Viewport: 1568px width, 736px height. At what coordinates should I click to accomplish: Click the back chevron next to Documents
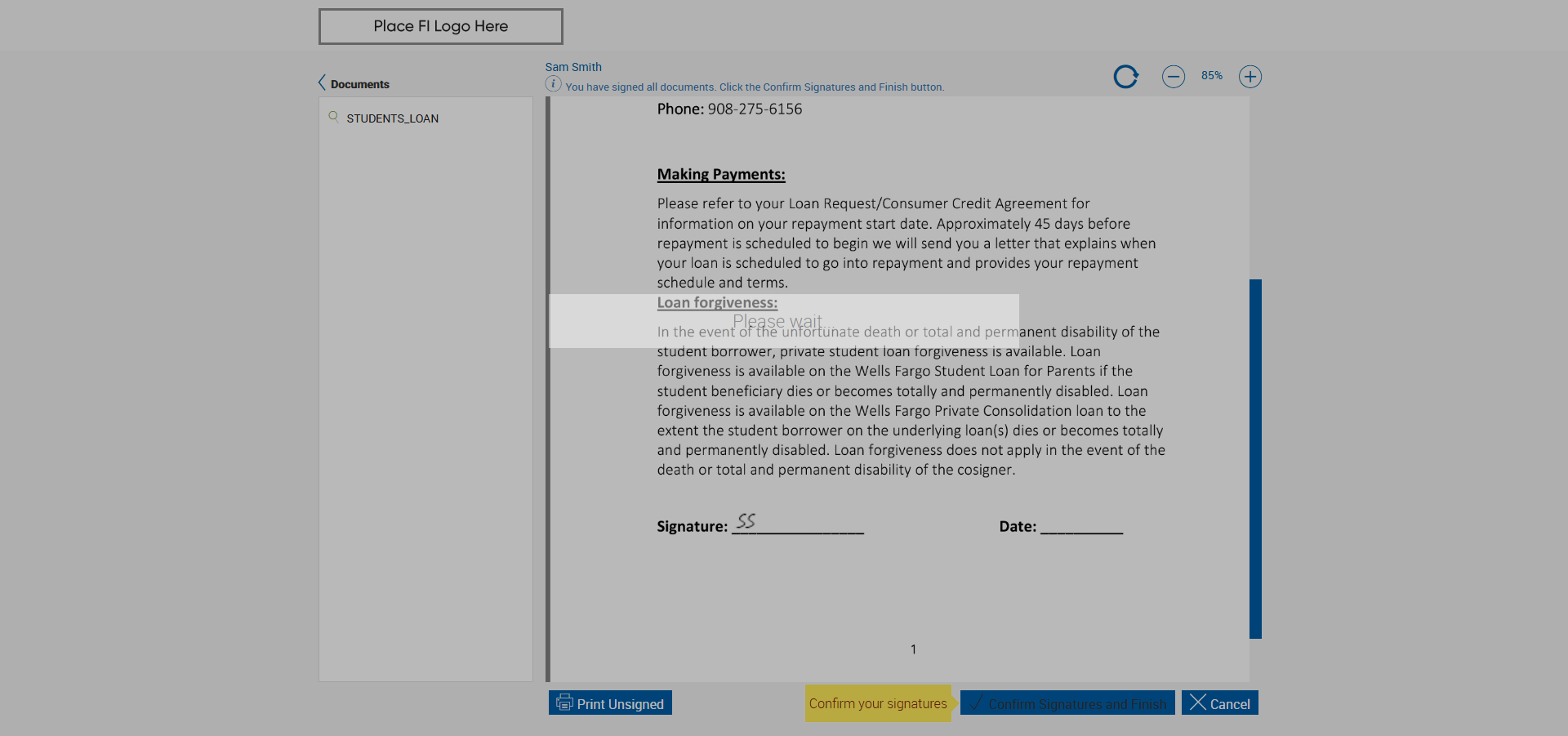tap(322, 83)
